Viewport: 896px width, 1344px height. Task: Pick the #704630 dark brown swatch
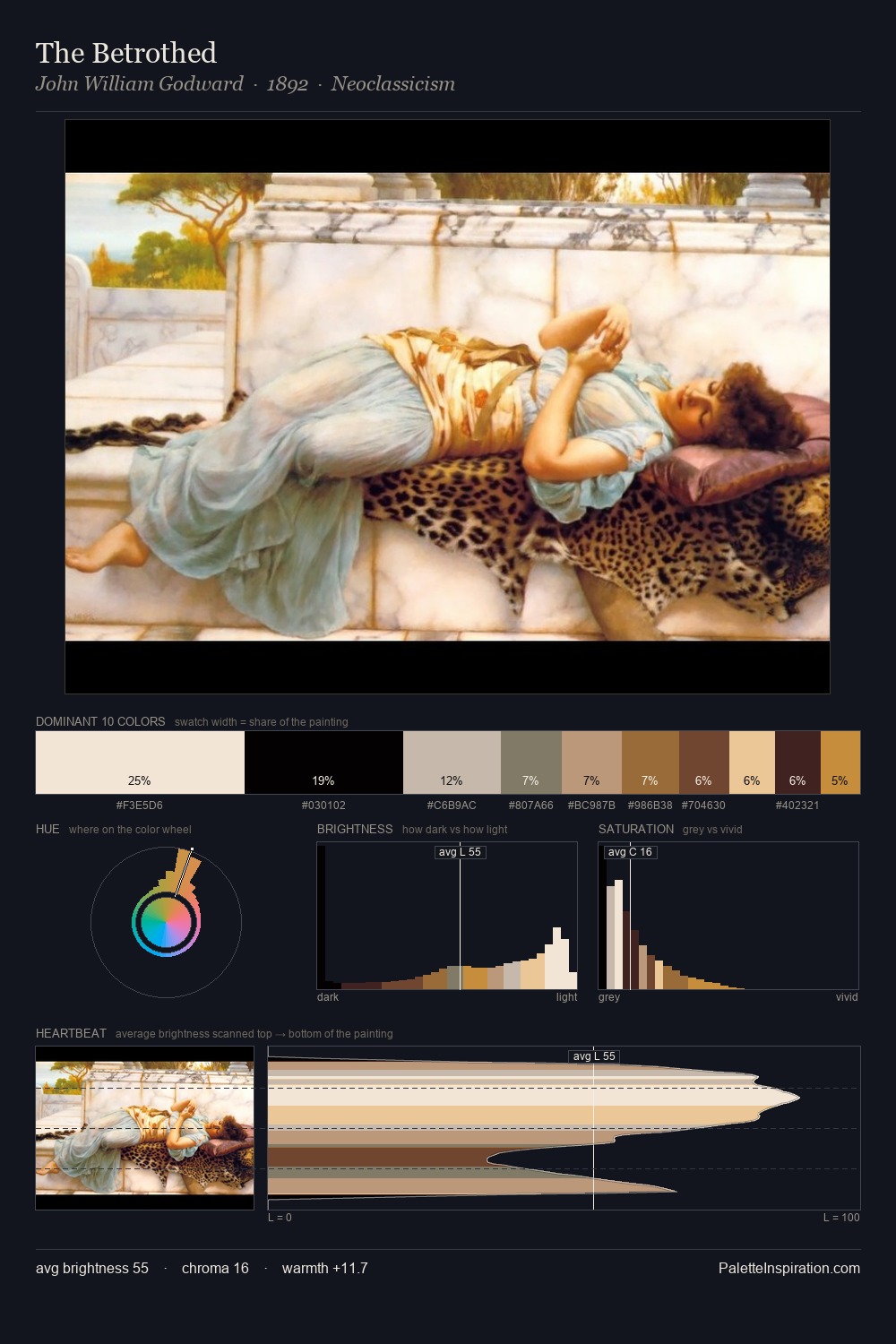point(704,762)
